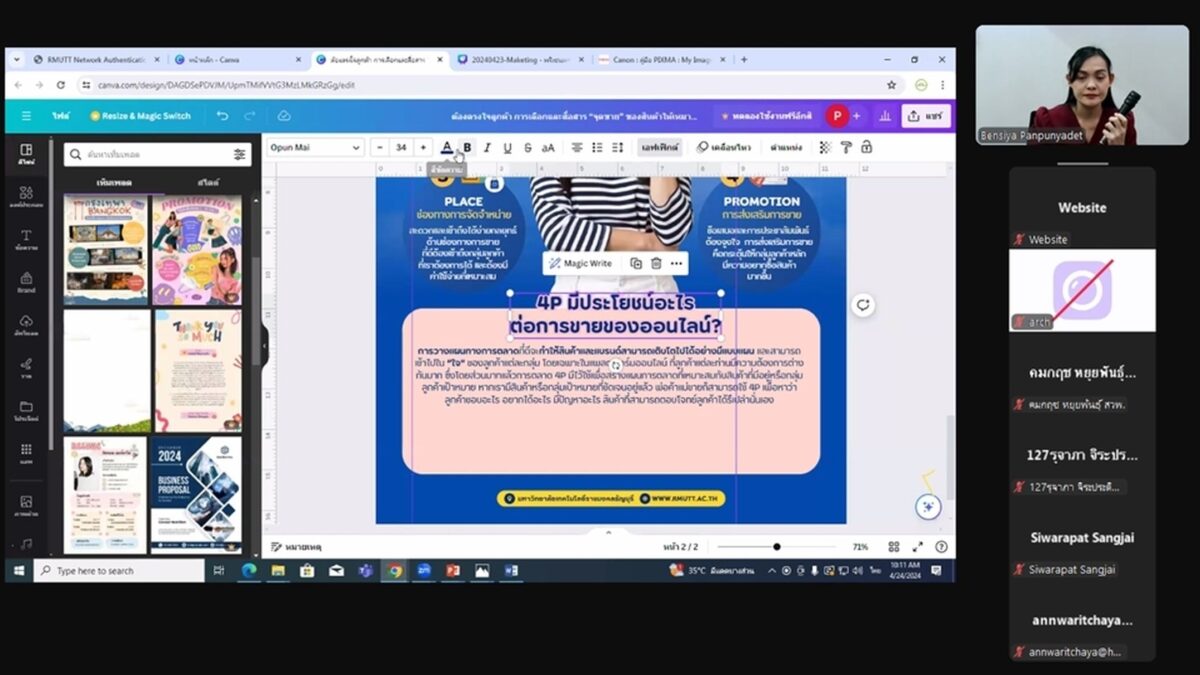Toggle strikethrough formatting
This screenshot has width=1200, height=675.
[527, 147]
